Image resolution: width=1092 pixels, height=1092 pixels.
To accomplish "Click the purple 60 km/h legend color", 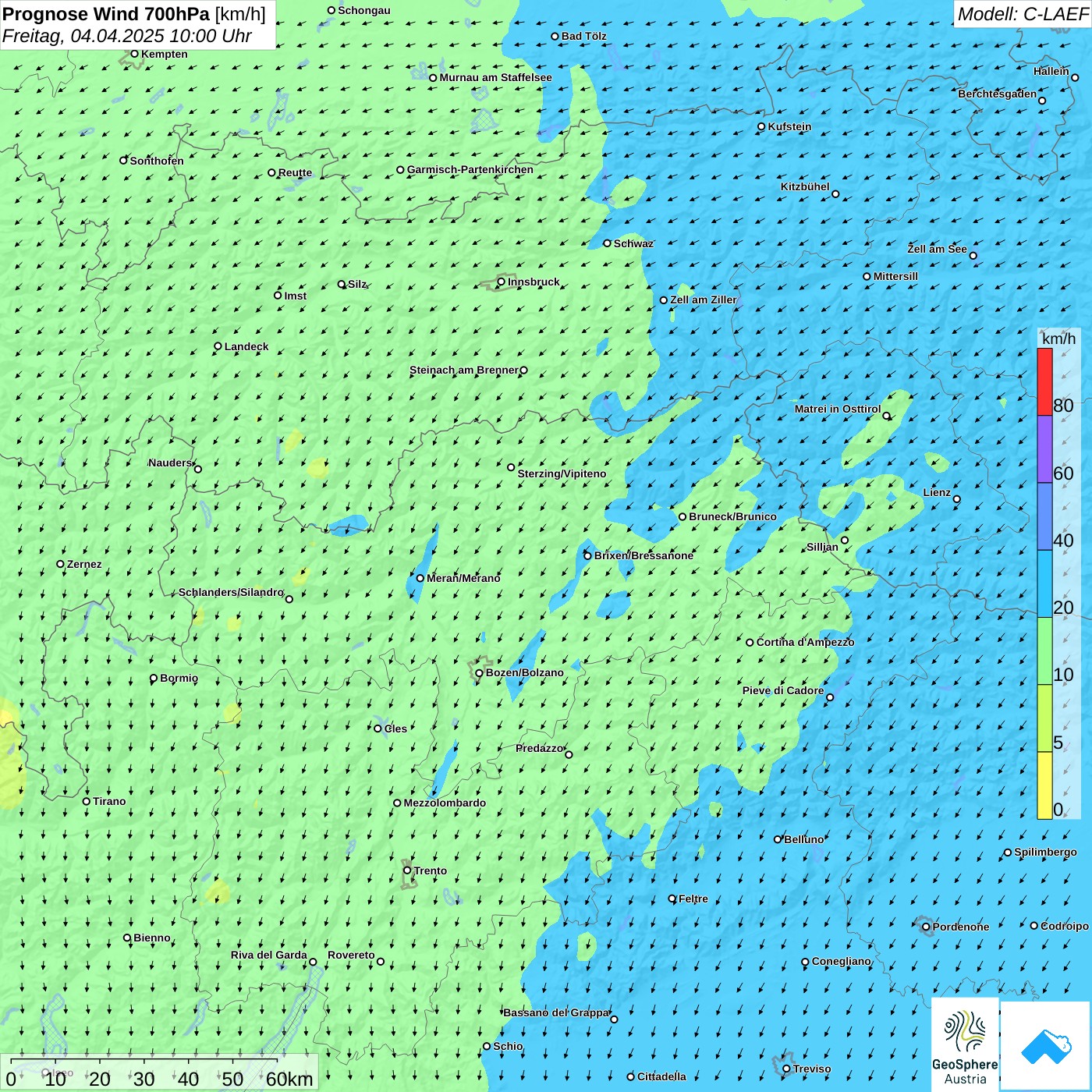I will pyautogui.click(x=1044, y=449).
